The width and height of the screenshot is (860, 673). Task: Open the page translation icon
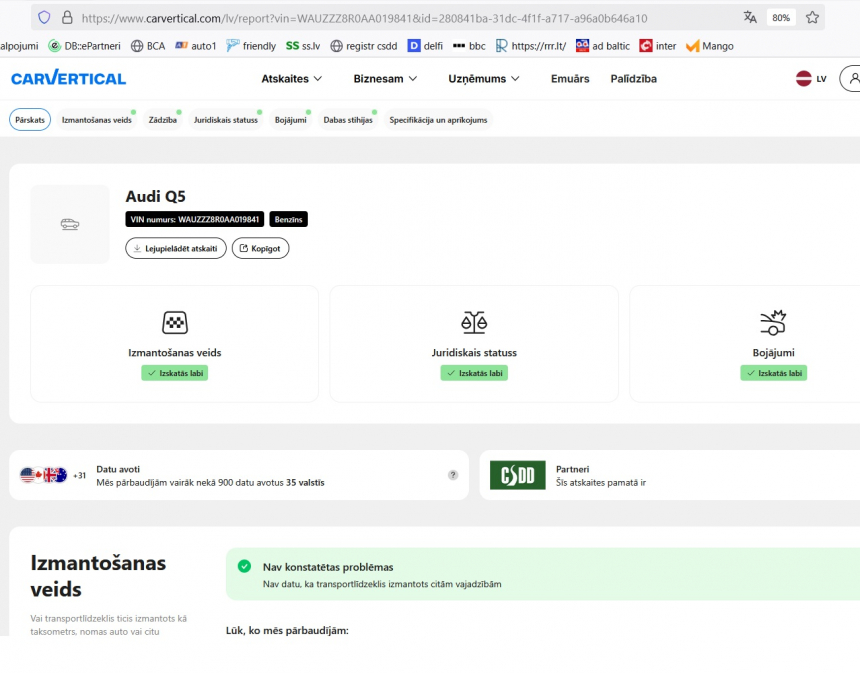pyautogui.click(x=750, y=18)
